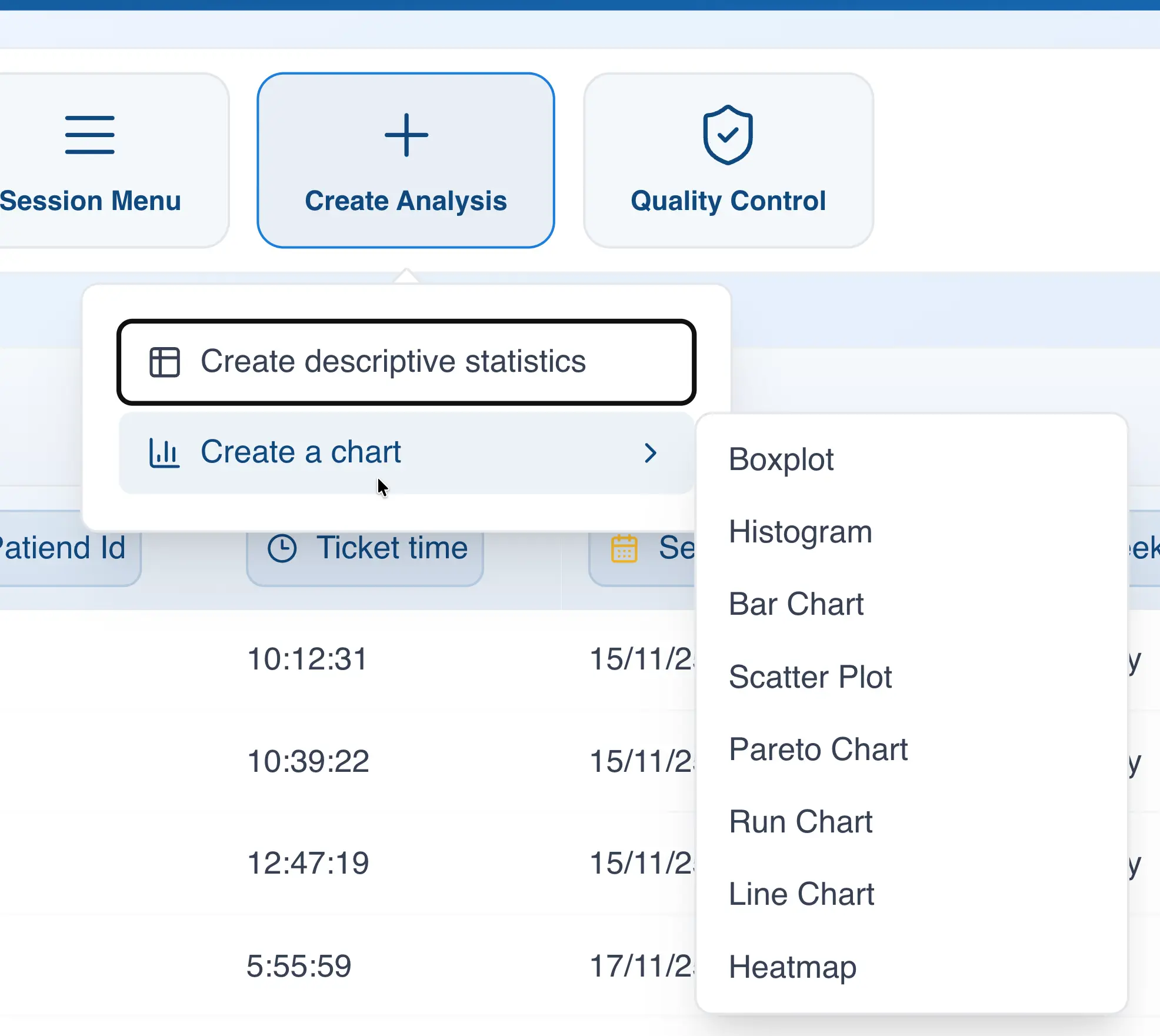The image size is (1160, 1036).
Task: Click the bar chart icon beside Create a chart
Action: coord(164,452)
